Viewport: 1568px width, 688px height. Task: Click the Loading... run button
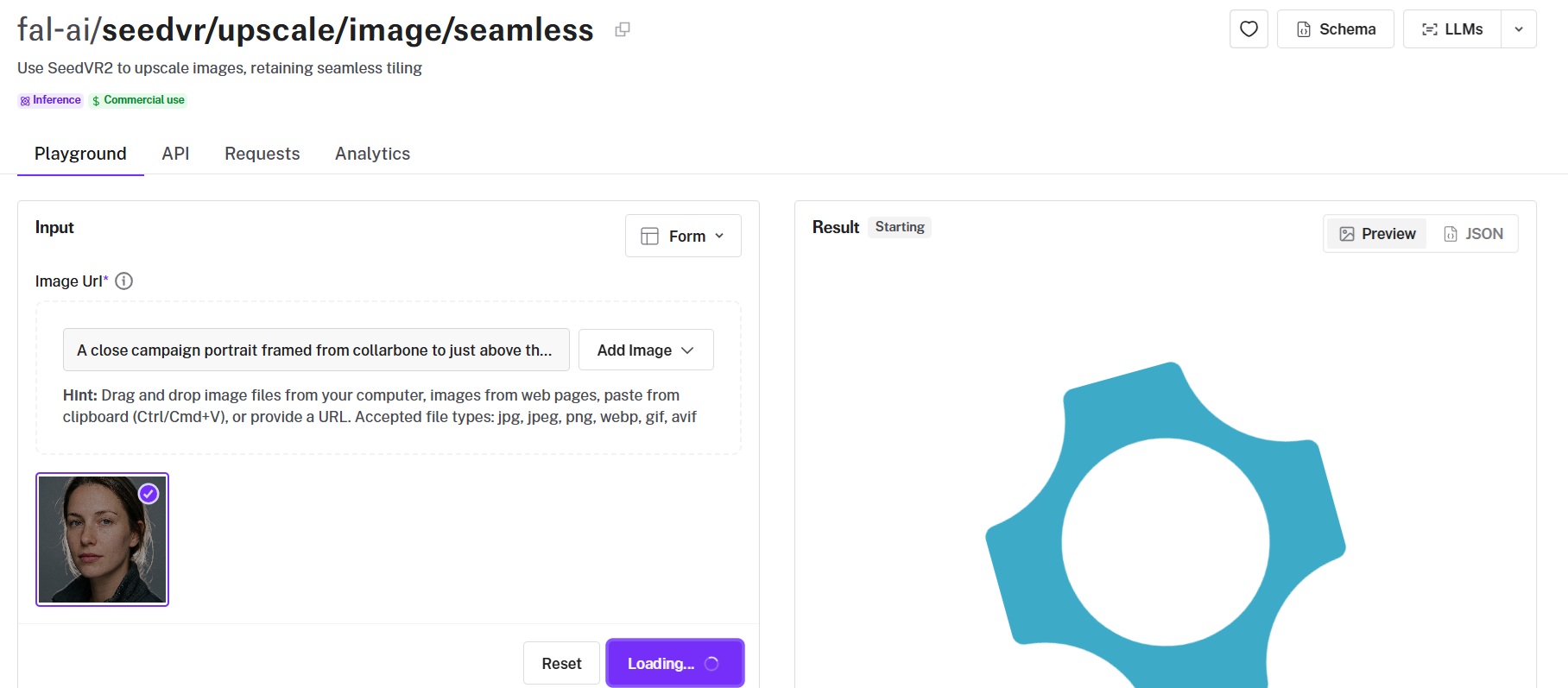(674, 663)
